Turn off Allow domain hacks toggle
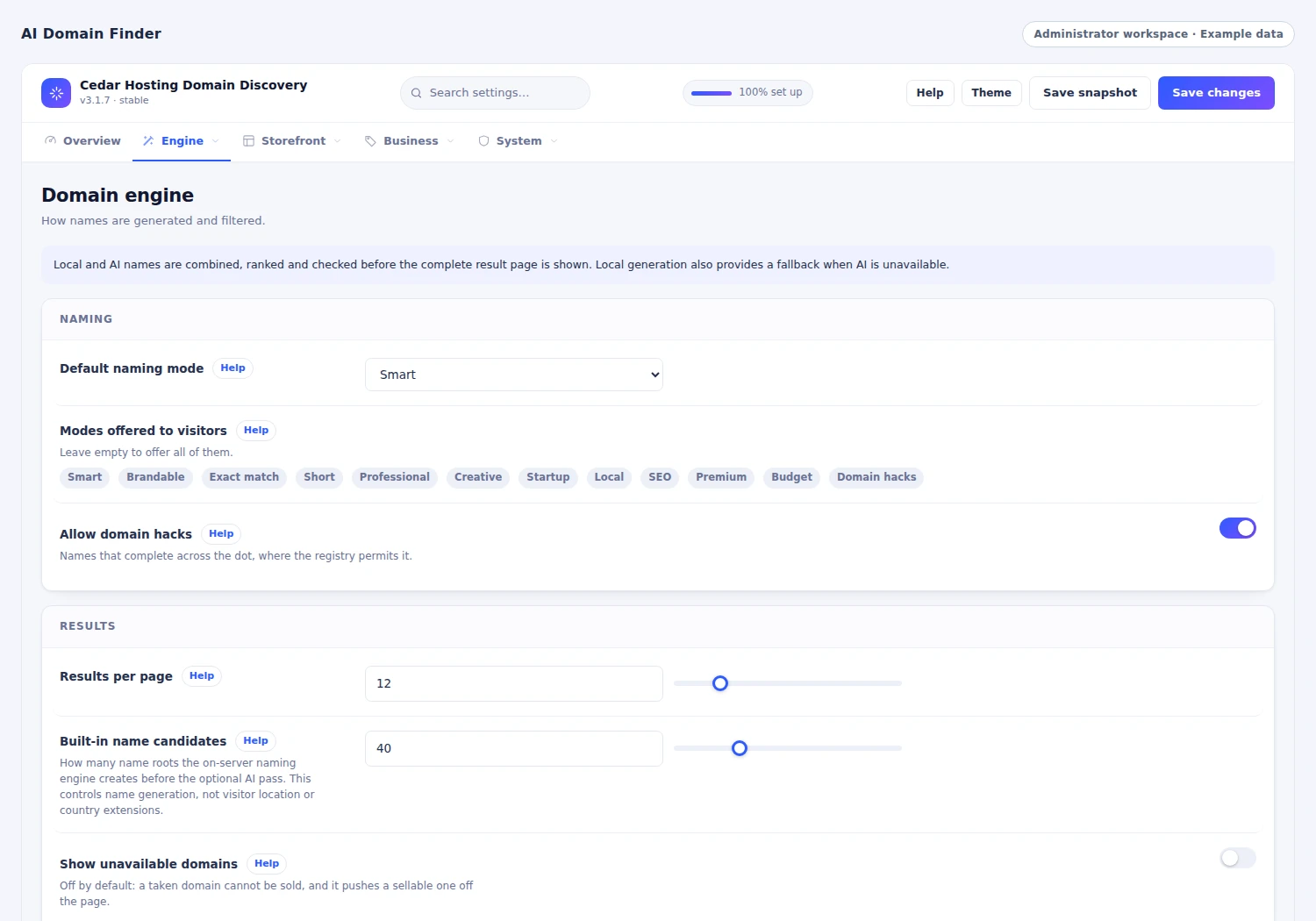Viewport: 1316px width, 921px height. (1238, 528)
